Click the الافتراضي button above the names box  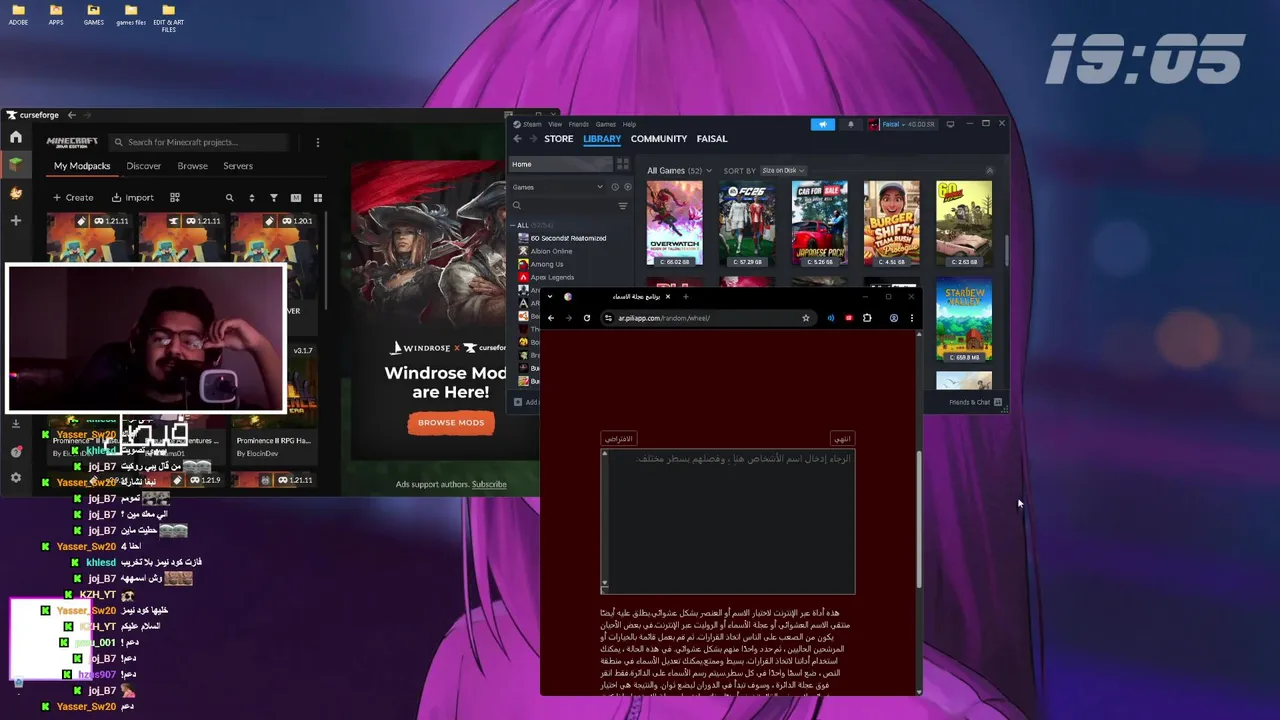click(x=619, y=439)
